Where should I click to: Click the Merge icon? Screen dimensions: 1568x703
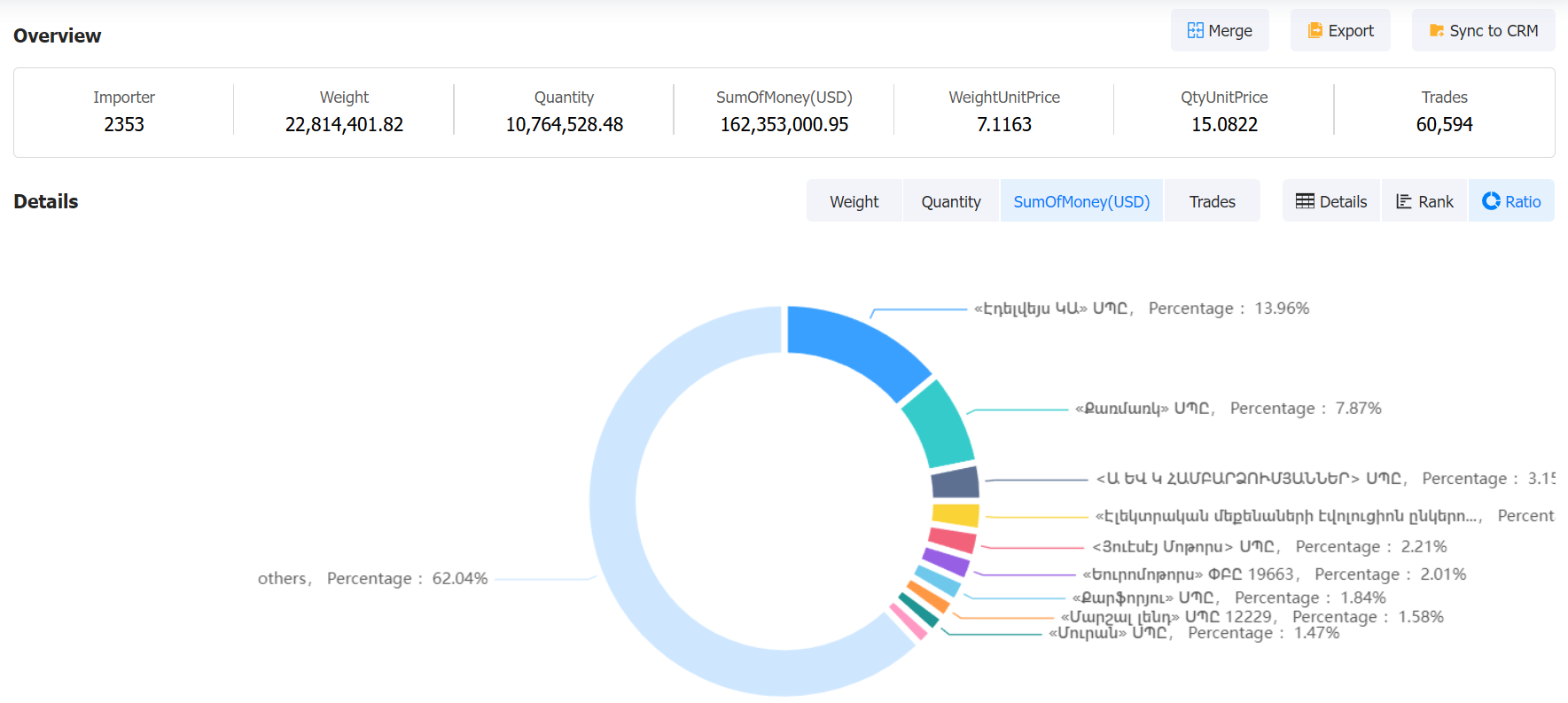(1195, 30)
